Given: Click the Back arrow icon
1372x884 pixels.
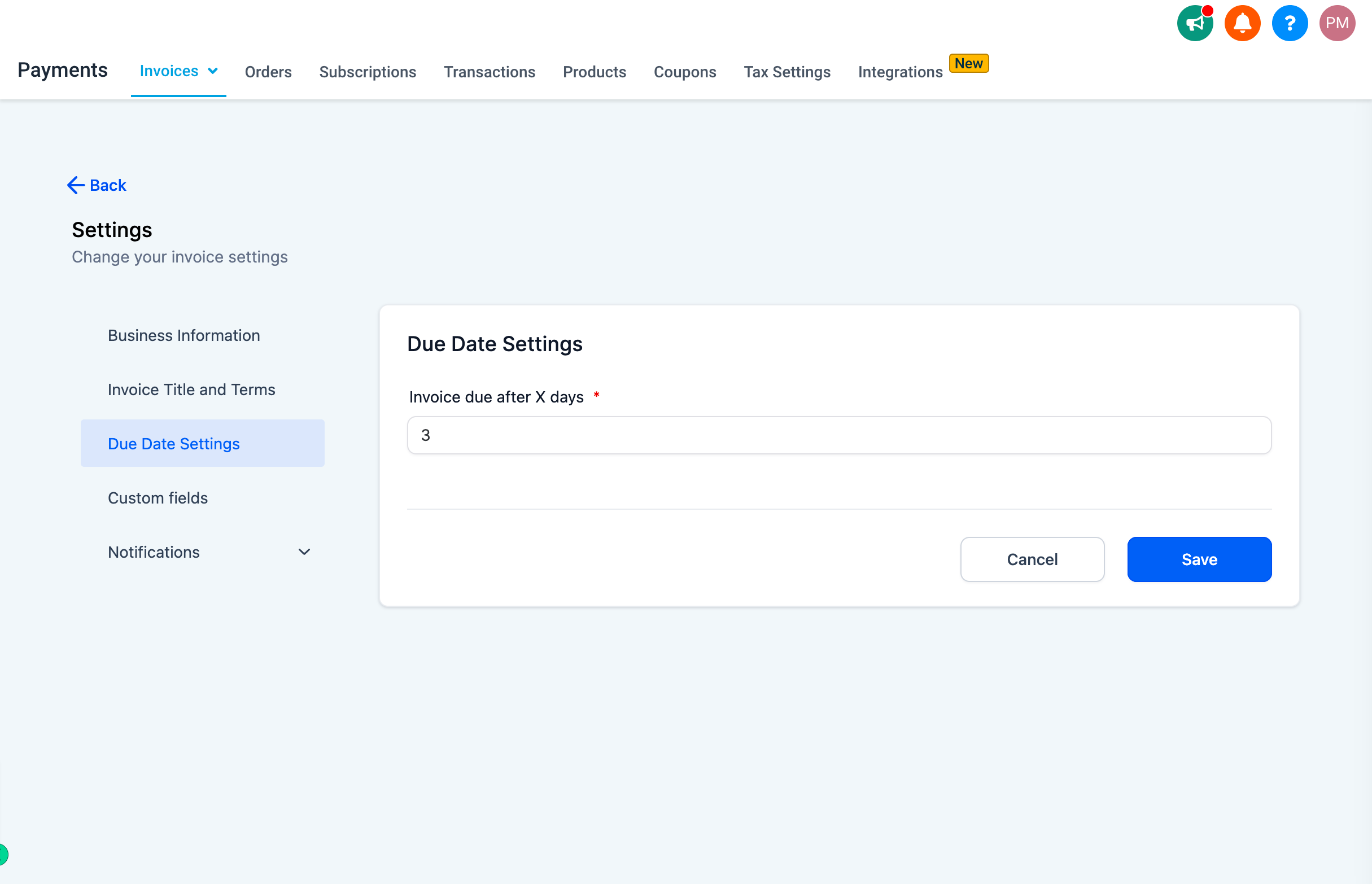Looking at the screenshot, I should [x=76, y=185].
